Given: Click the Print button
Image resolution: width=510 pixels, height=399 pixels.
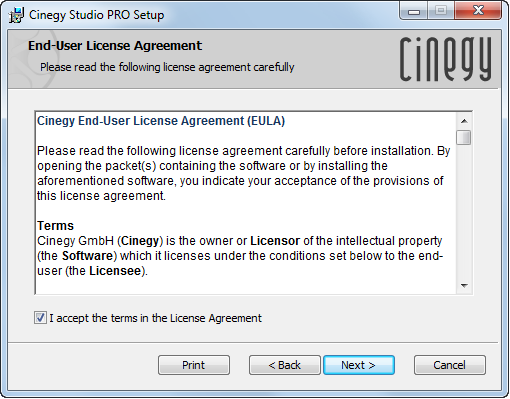Looking at the screenshot, I should point(194,365).
